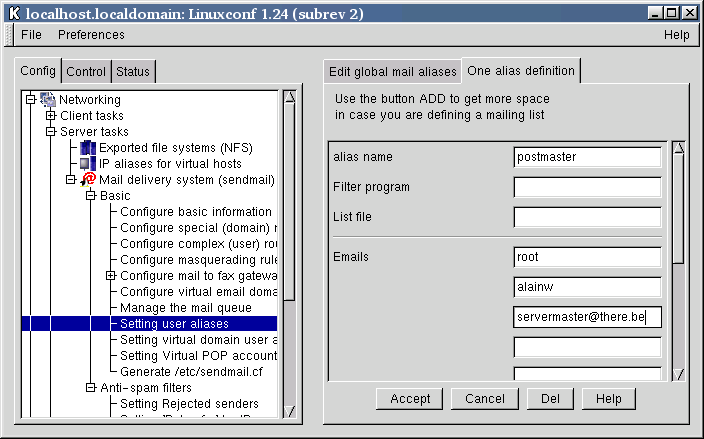
Task: Open the Help menu in menu bar
Action: tap(677, 35)
